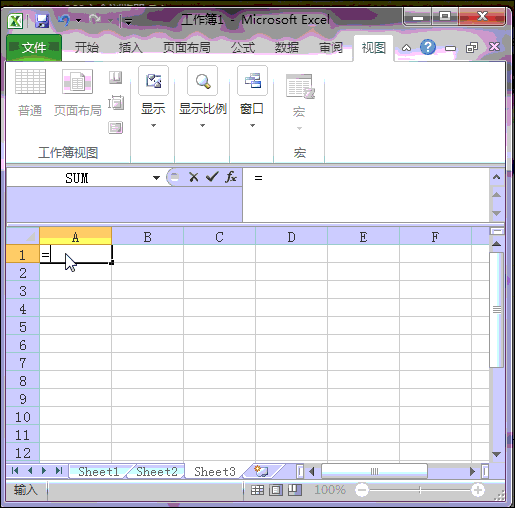Open Excel Help question mark icon
Viewport: 515px width, 508px height.
(428, 47)
